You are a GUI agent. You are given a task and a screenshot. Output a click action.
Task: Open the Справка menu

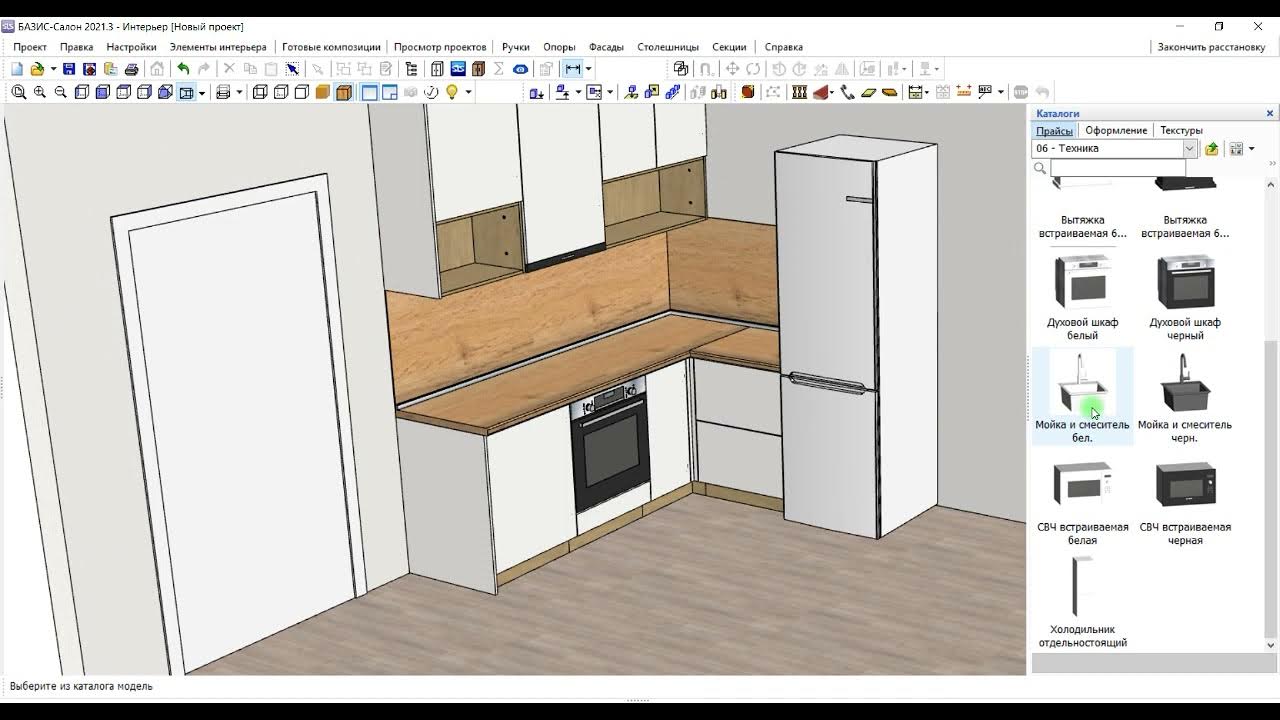coord(784,47)
